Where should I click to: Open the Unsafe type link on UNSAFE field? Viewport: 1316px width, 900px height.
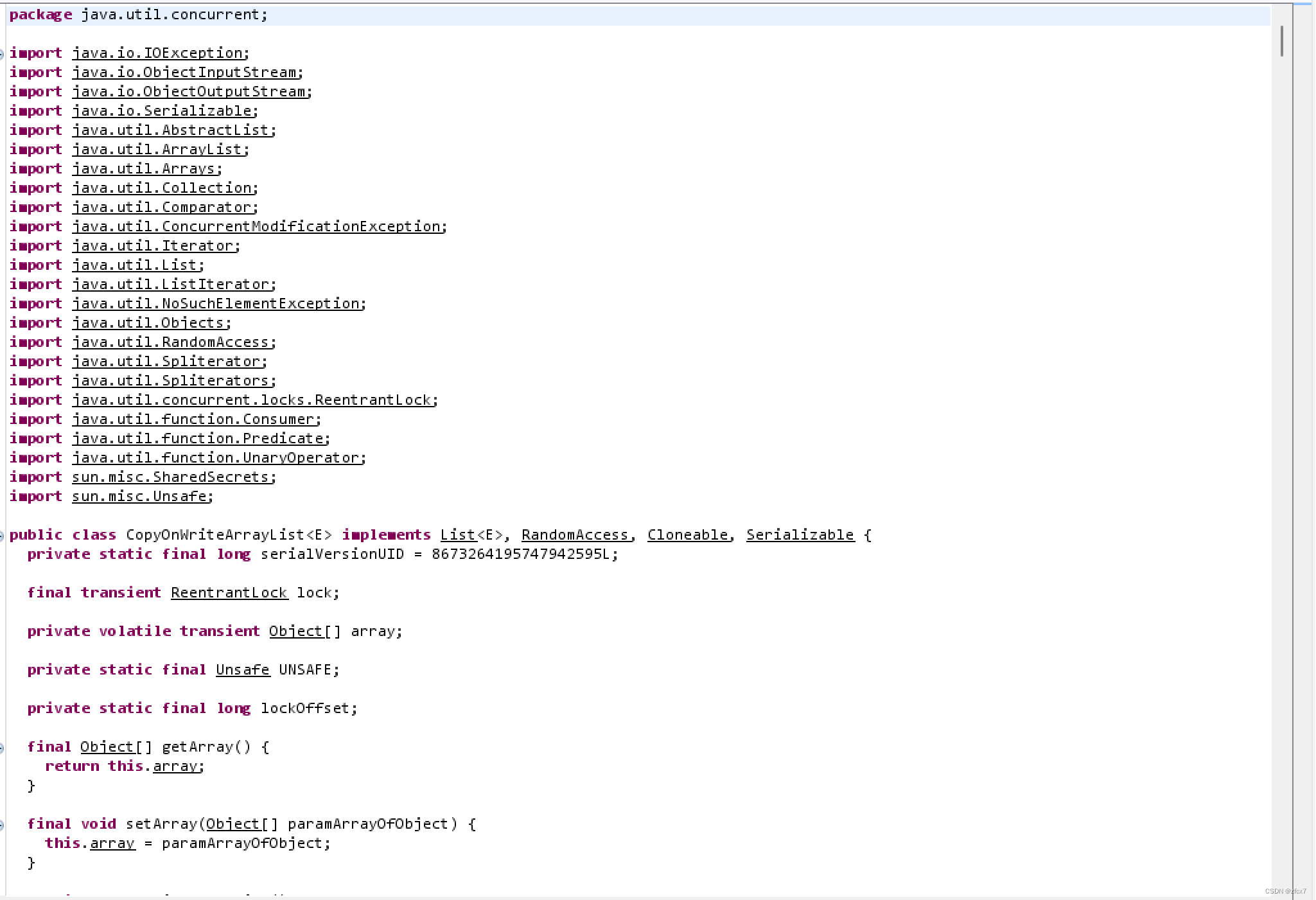tap(242, 670)
